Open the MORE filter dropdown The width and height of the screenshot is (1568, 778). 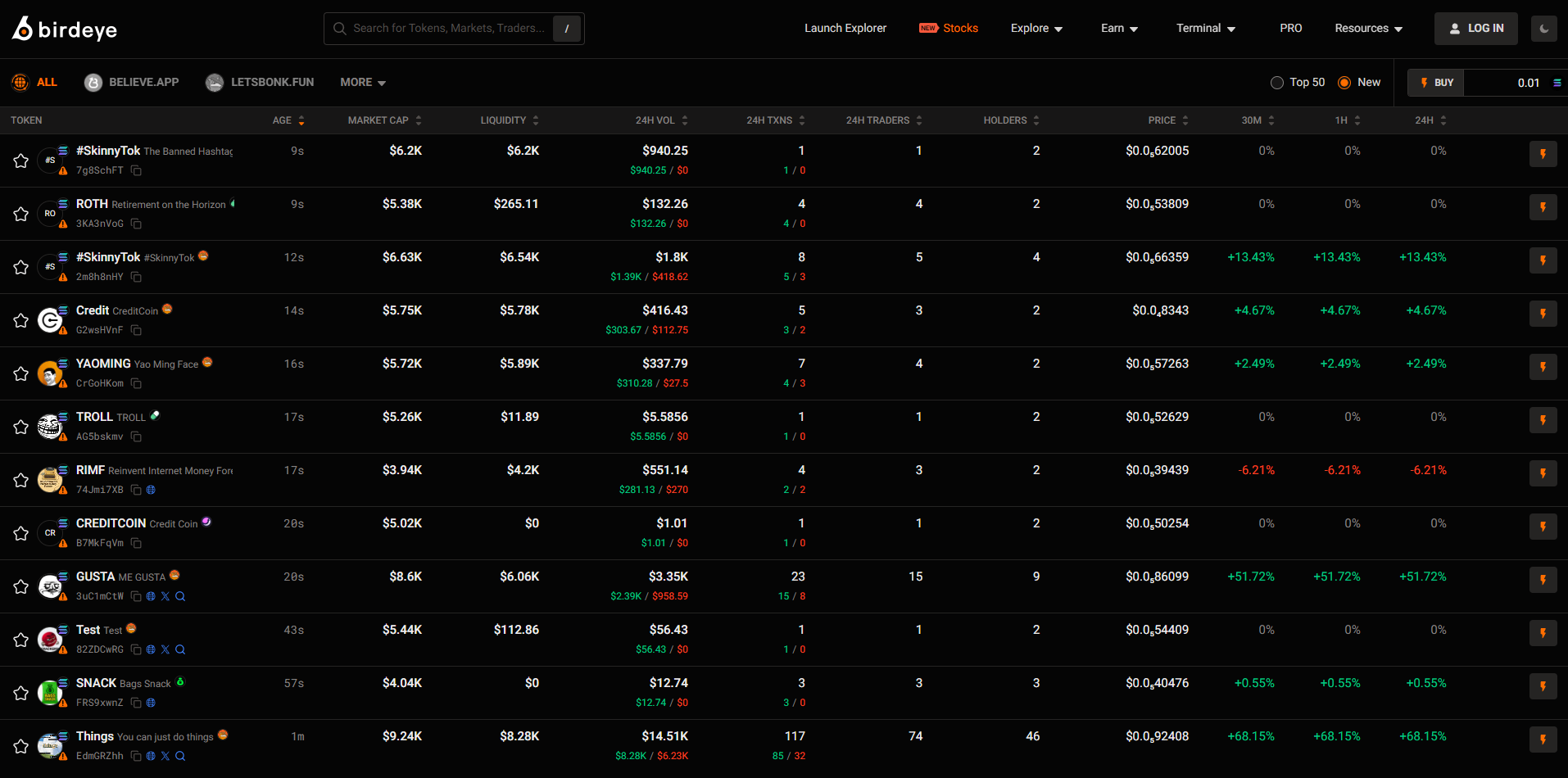pyautogui.click(x=362, y=83)
